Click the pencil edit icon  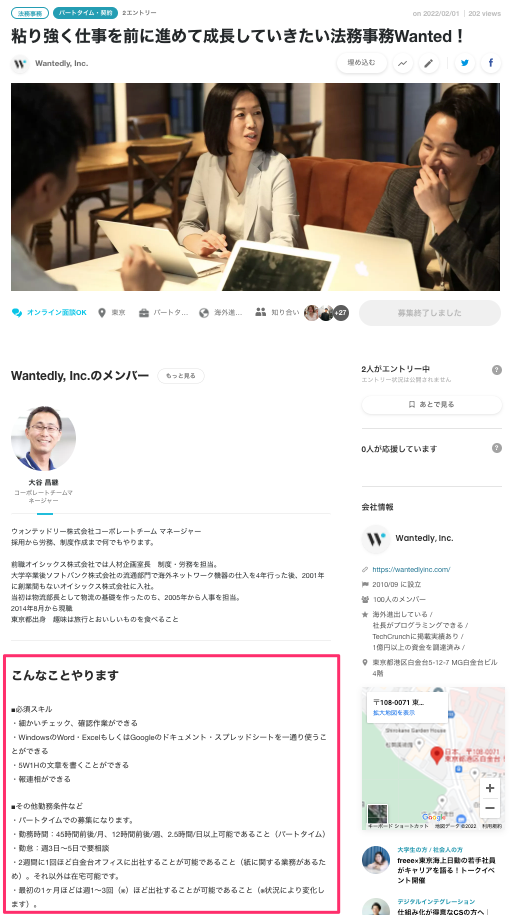(x=429, y=63)
